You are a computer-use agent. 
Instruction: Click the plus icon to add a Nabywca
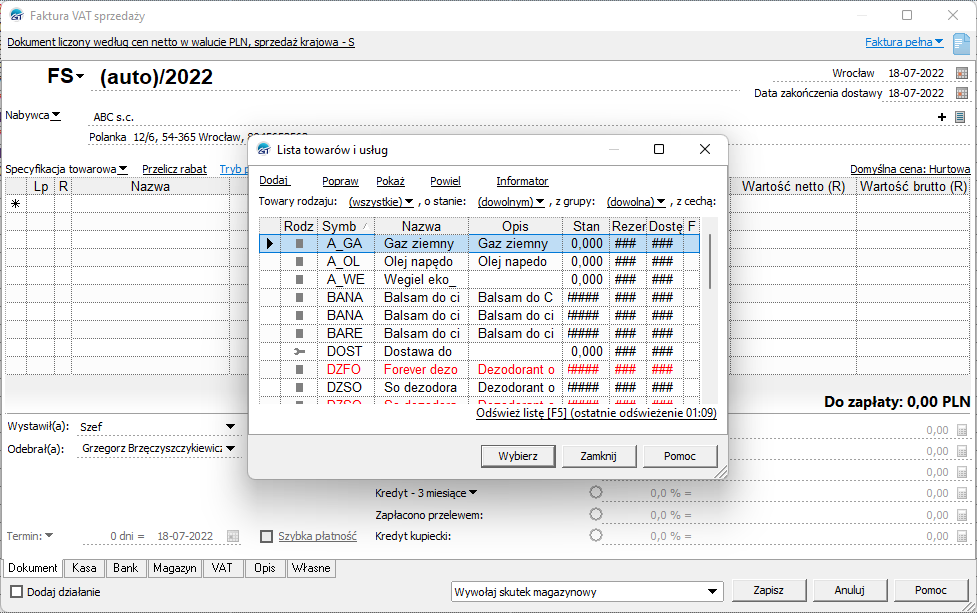coord(941,117)
